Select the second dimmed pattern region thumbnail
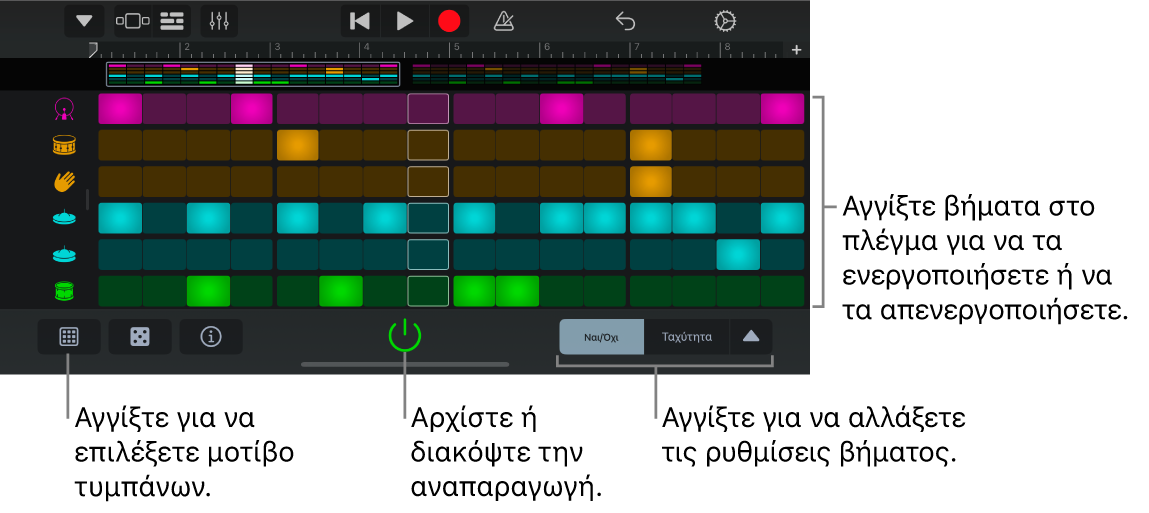This screenshot has height=513, width=1149. [x=557, y=74]
